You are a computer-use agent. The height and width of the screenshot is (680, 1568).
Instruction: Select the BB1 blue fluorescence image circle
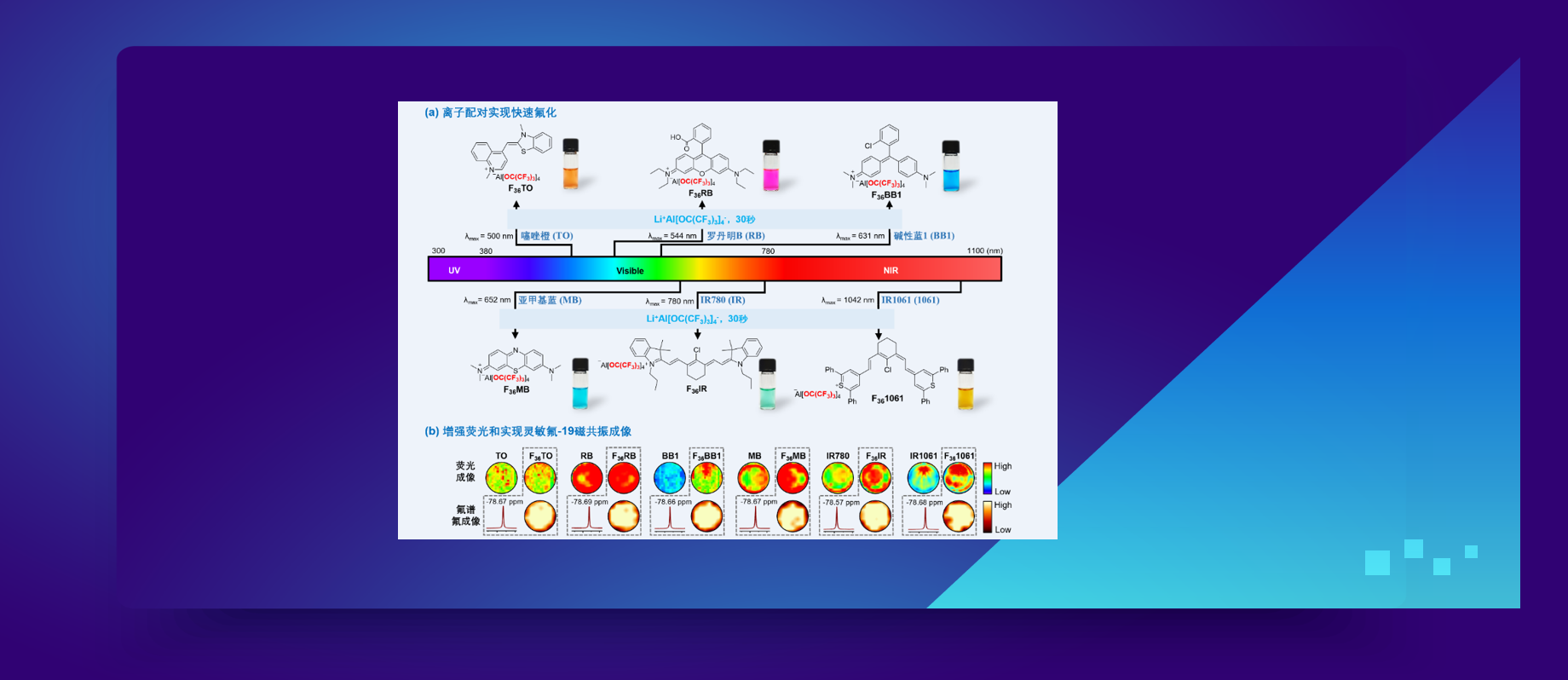point(669,478)
